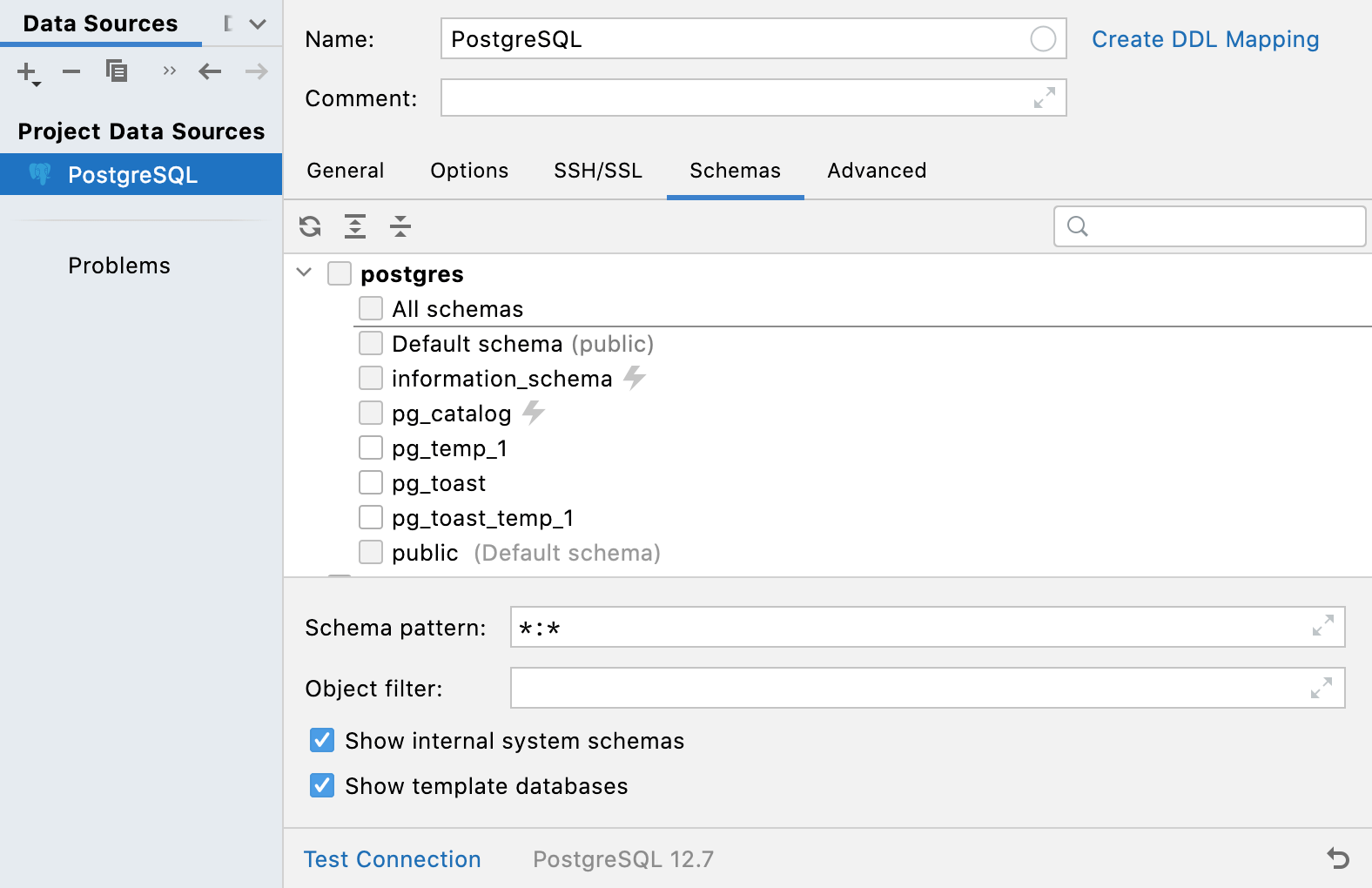Go forward using the right arrow
Image resolution: width=1372 pixels, height=888 pixels.
[257, 71]
